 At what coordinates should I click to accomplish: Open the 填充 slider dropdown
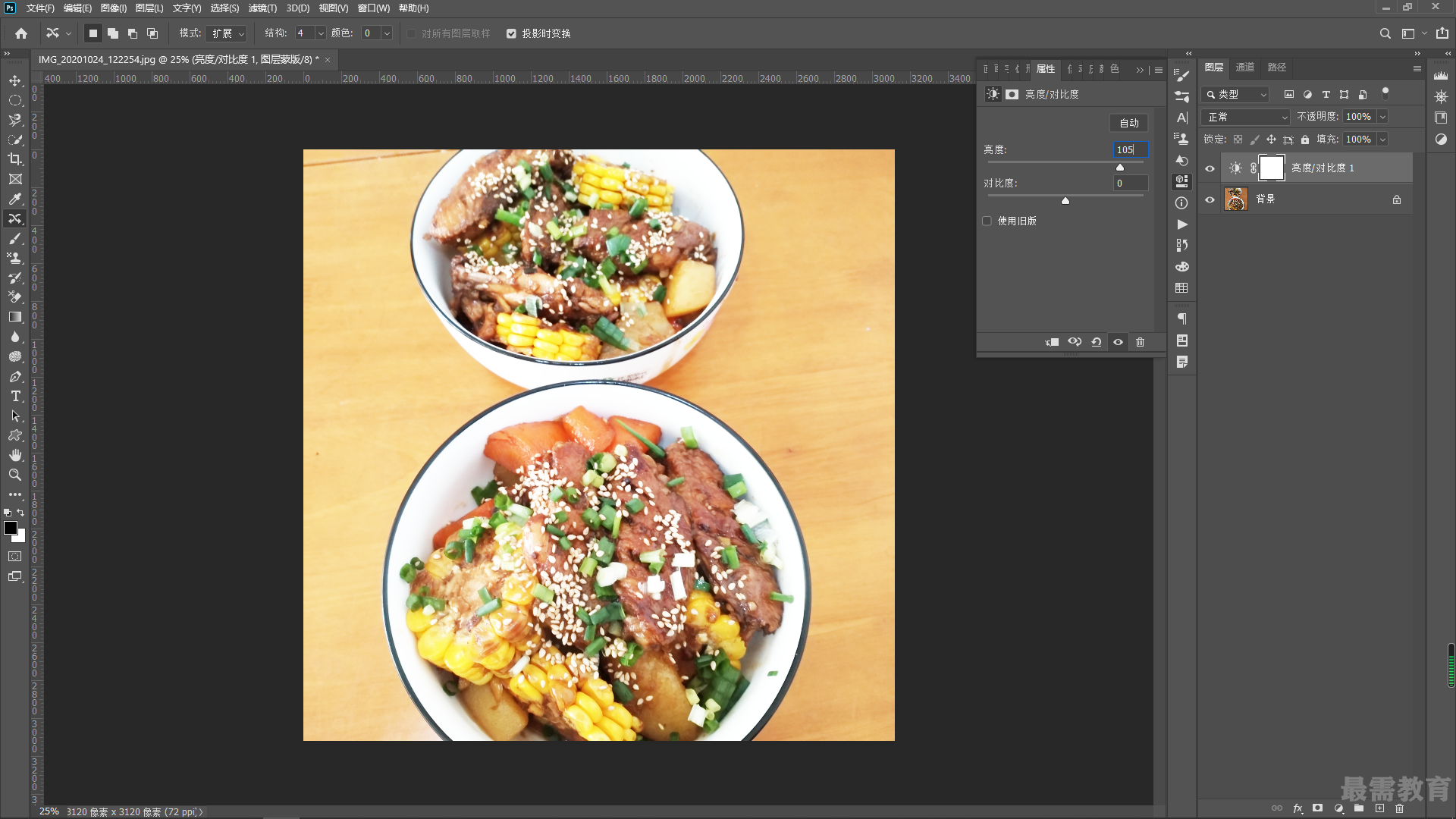1382,140
